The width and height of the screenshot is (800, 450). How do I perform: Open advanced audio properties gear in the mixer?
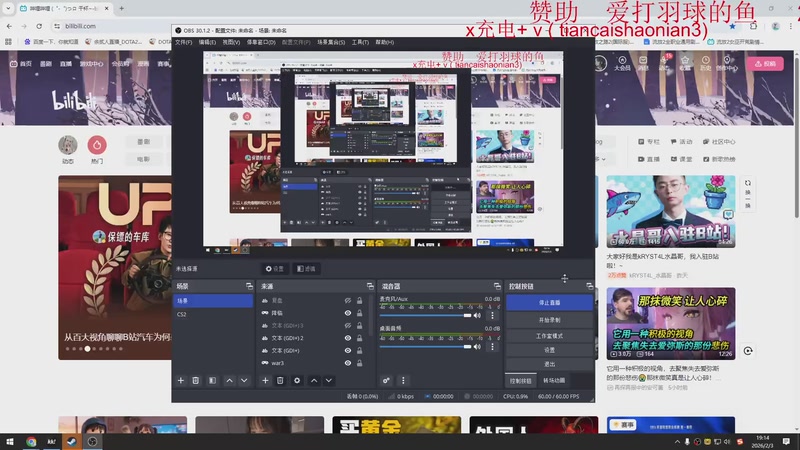tap(386, 381)
